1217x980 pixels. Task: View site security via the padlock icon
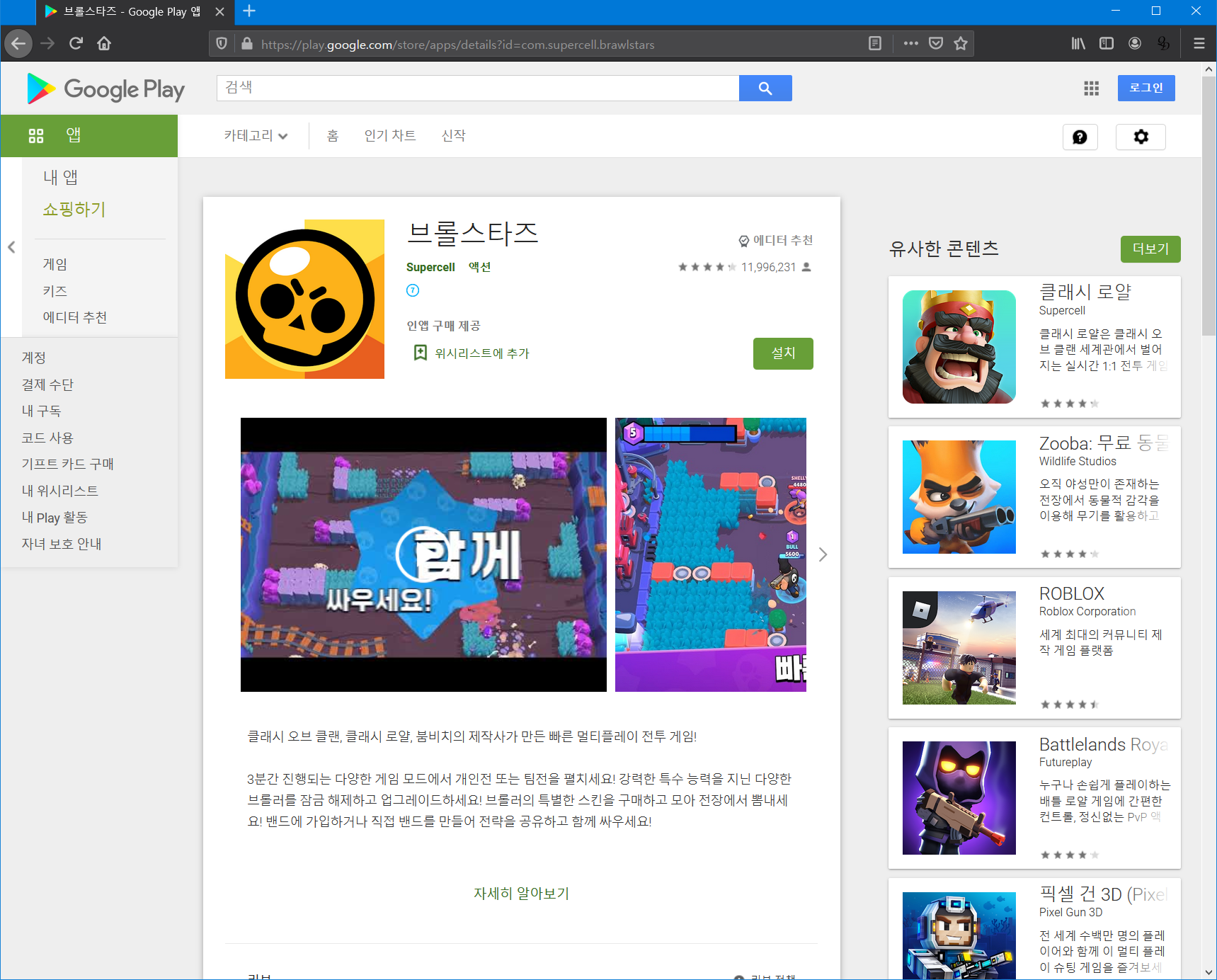tap(246, 44)
